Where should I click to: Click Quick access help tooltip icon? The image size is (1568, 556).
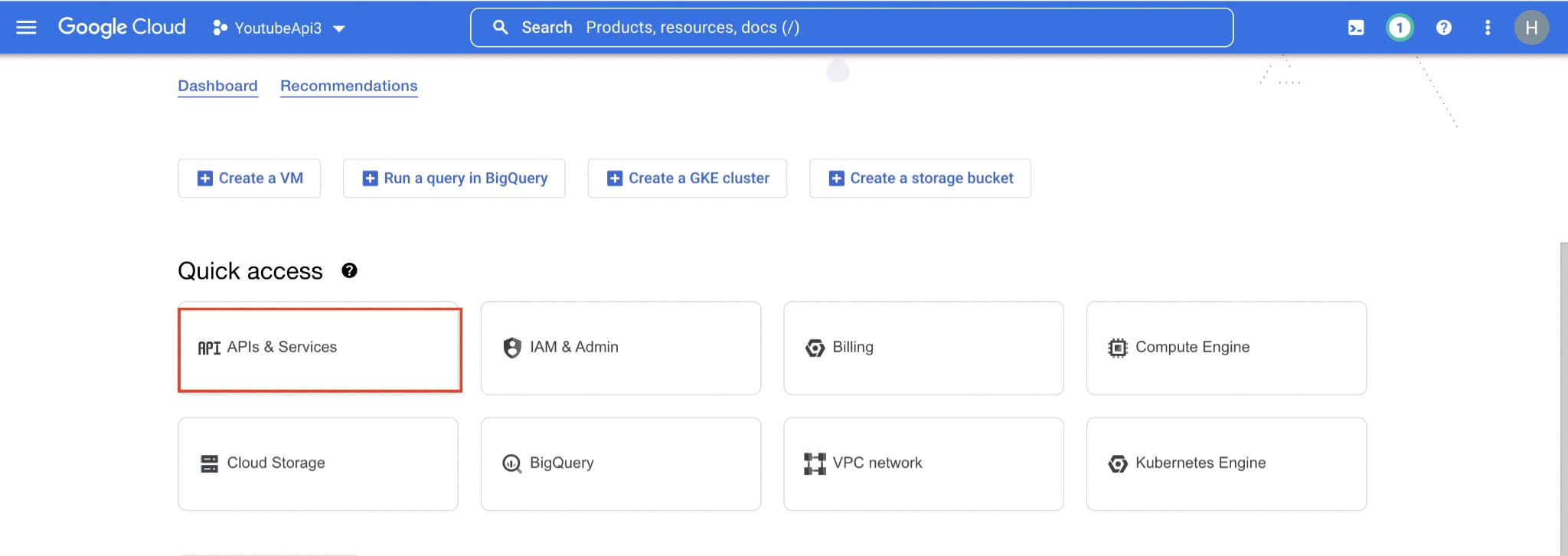pyautogui.click(x=349, y=270)
